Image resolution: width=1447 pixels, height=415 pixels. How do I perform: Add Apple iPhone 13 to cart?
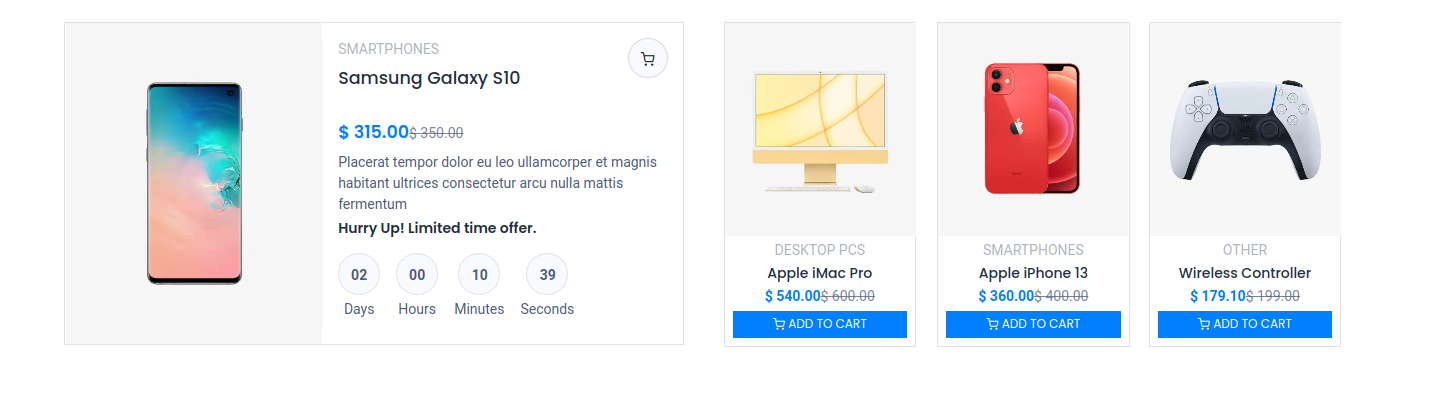click(1033, 324)
